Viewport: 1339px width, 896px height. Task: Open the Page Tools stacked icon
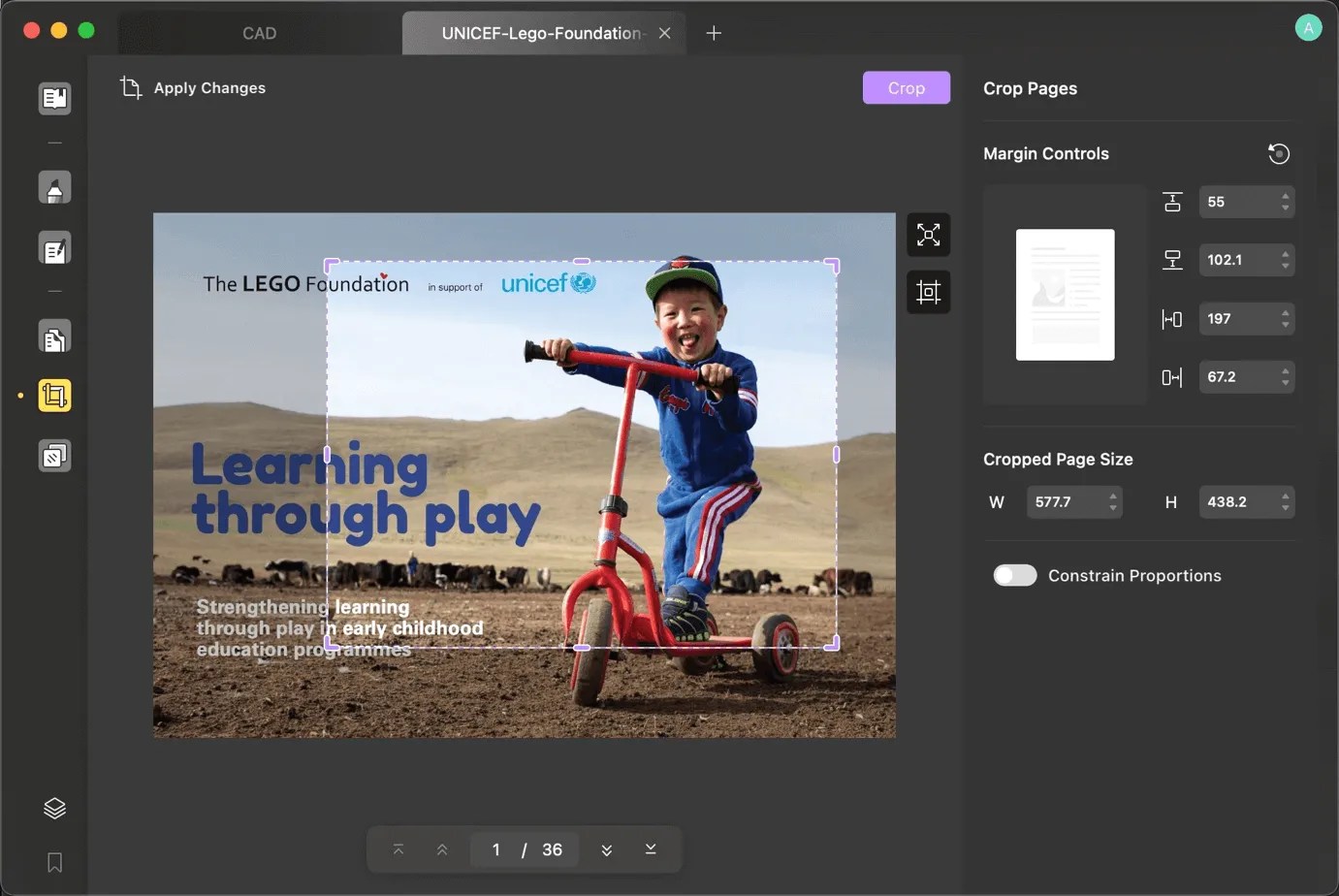[54, 456]
